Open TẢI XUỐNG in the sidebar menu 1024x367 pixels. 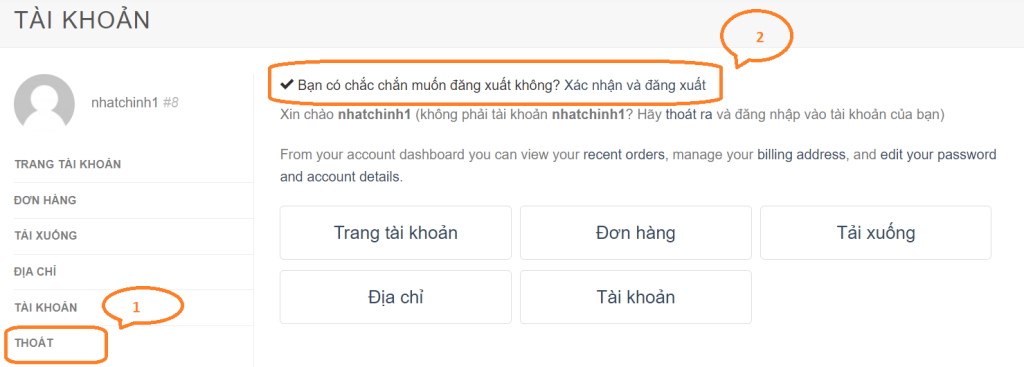[x=45, y=236]
